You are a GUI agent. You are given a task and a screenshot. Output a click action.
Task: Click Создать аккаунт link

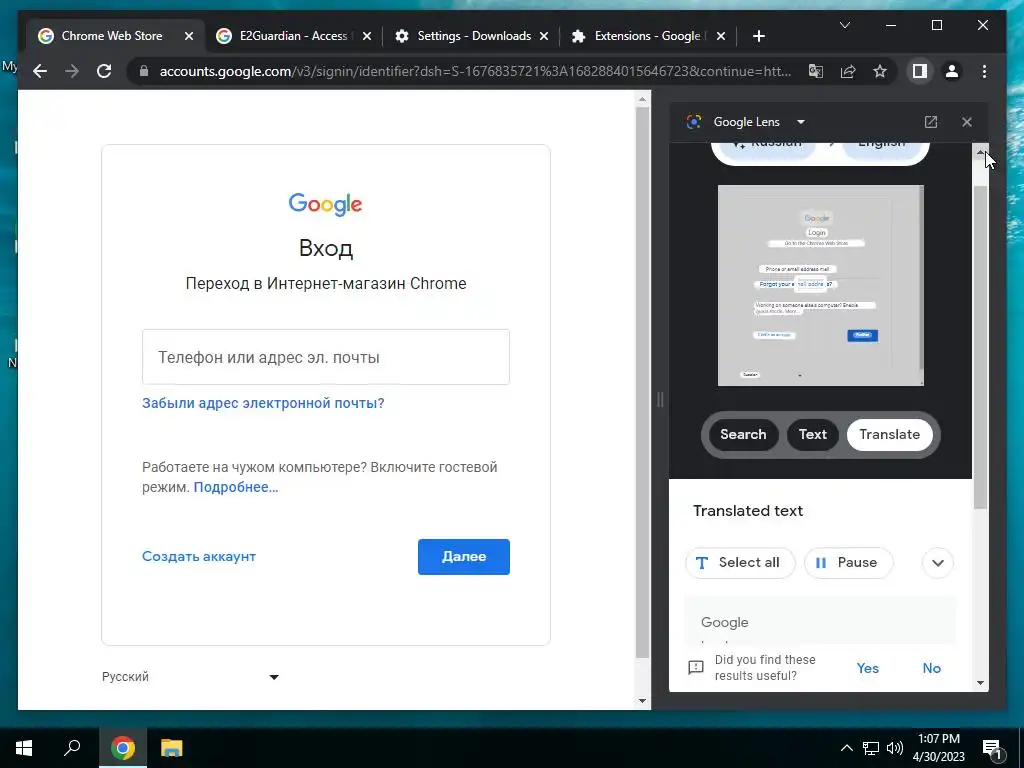click(x=199, y=556)
